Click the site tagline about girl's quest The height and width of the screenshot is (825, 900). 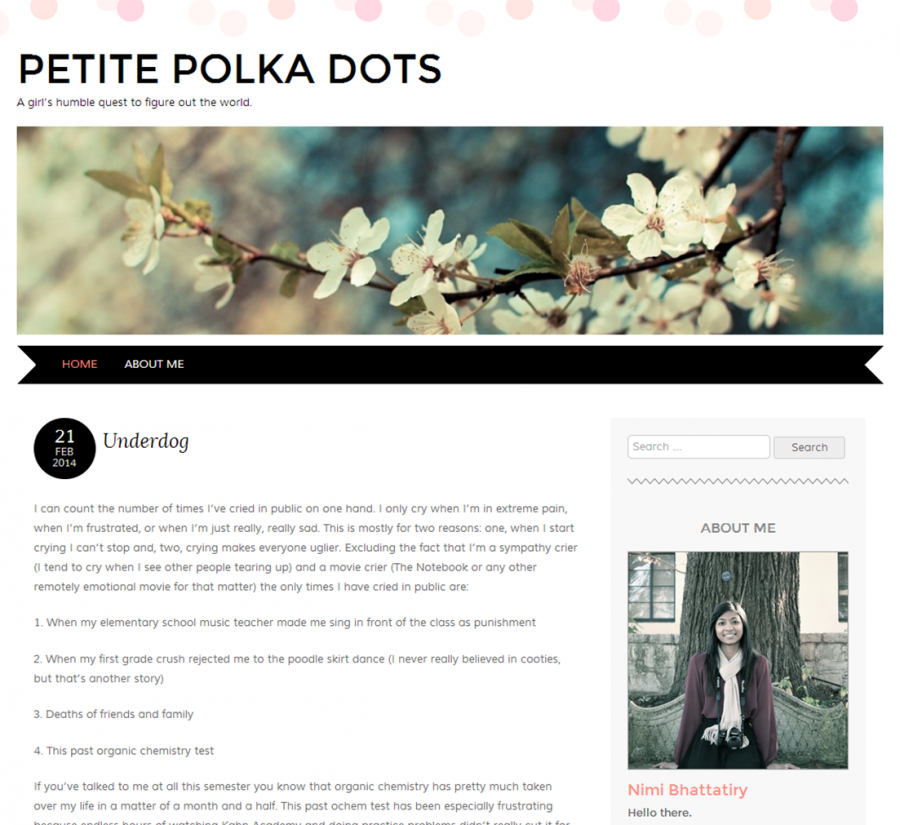pyautogui.click(x=134, y=102)
